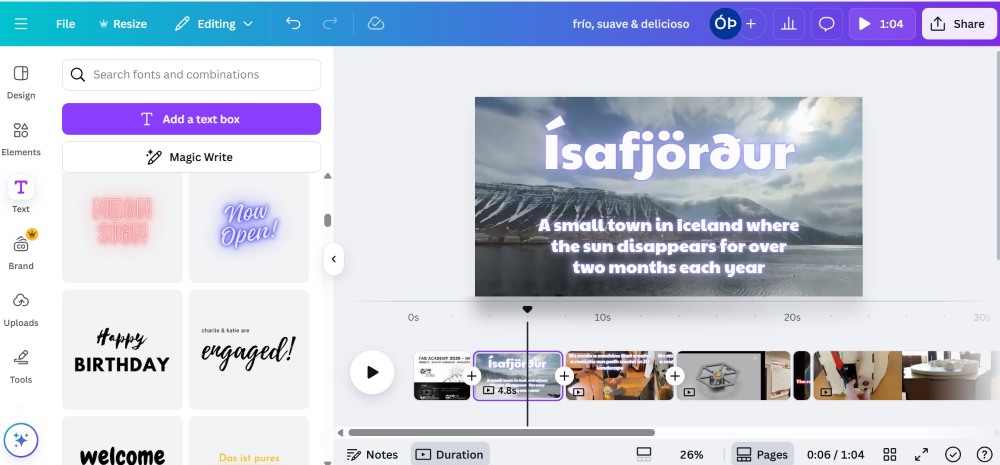Open the help question mark
Image resolution: width=1000 pixels, height=465 pixels.
985,455
